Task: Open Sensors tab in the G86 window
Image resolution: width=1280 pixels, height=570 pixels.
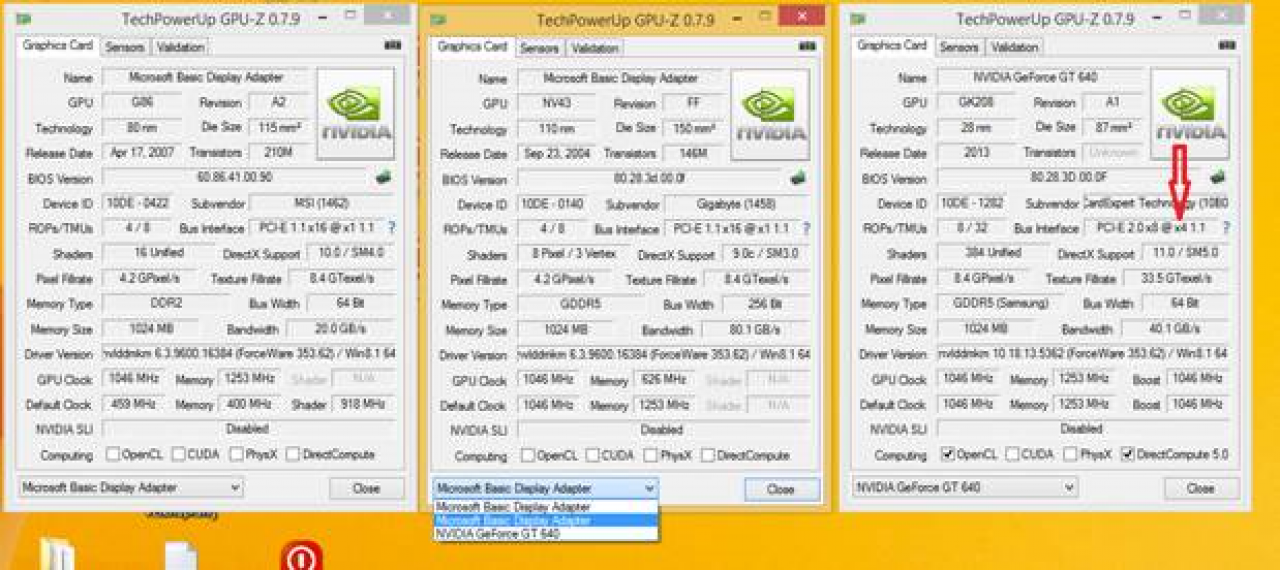Action: tap(125, 47)
